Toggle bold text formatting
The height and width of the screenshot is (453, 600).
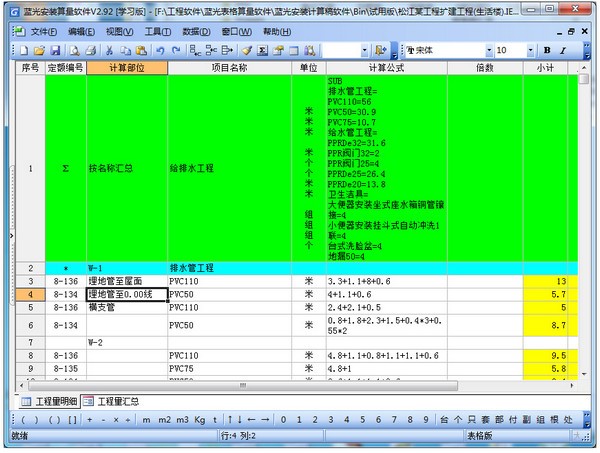[x=547, y=50]
